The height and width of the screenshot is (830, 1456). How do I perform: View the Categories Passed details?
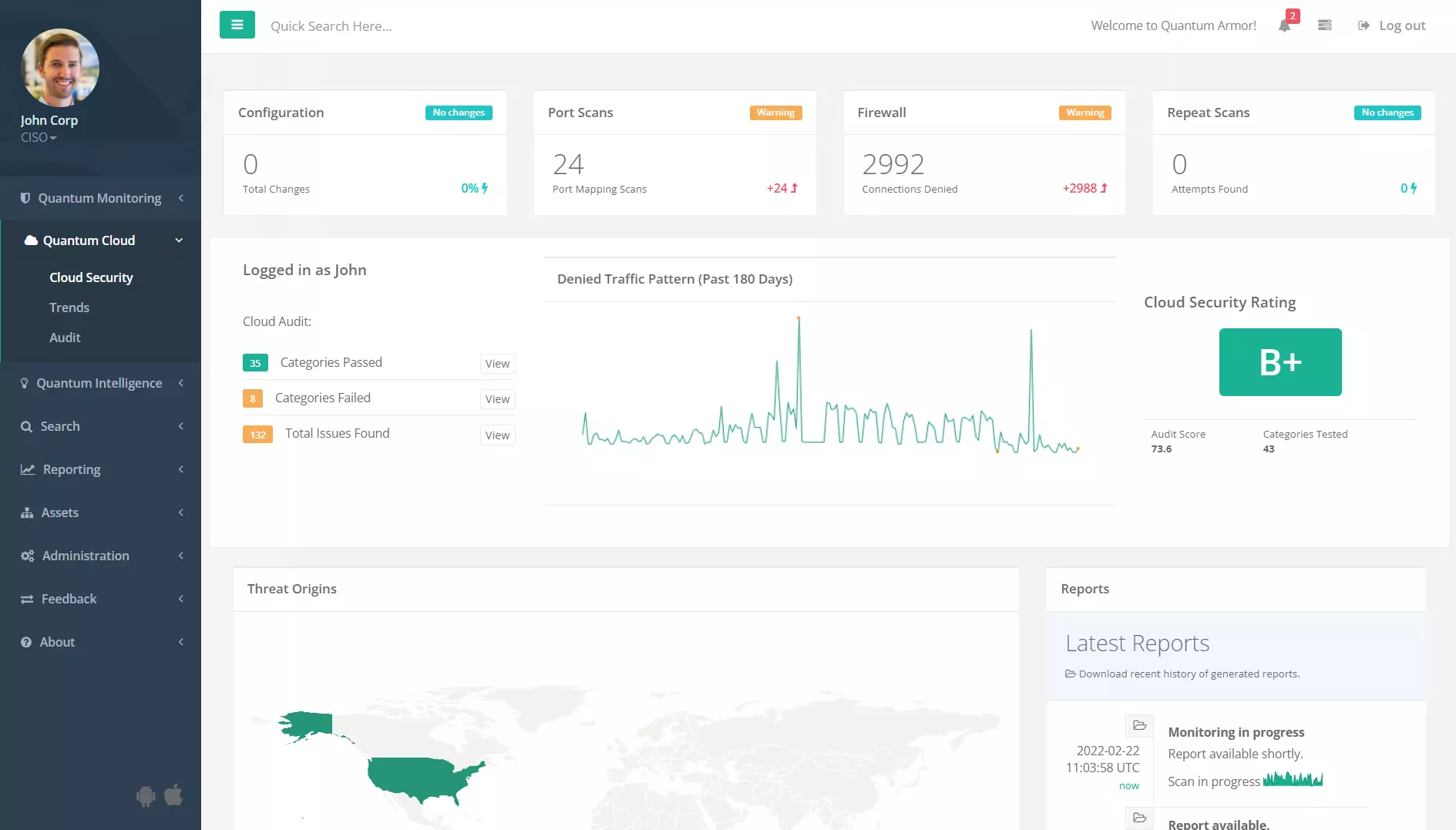(497, 364)
